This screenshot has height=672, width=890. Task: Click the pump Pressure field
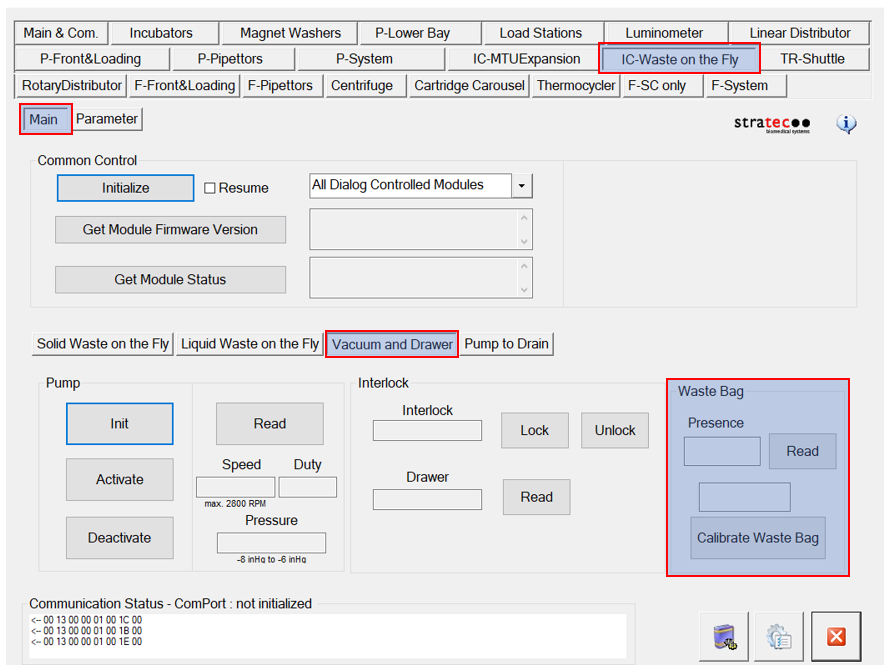point(271,543)
